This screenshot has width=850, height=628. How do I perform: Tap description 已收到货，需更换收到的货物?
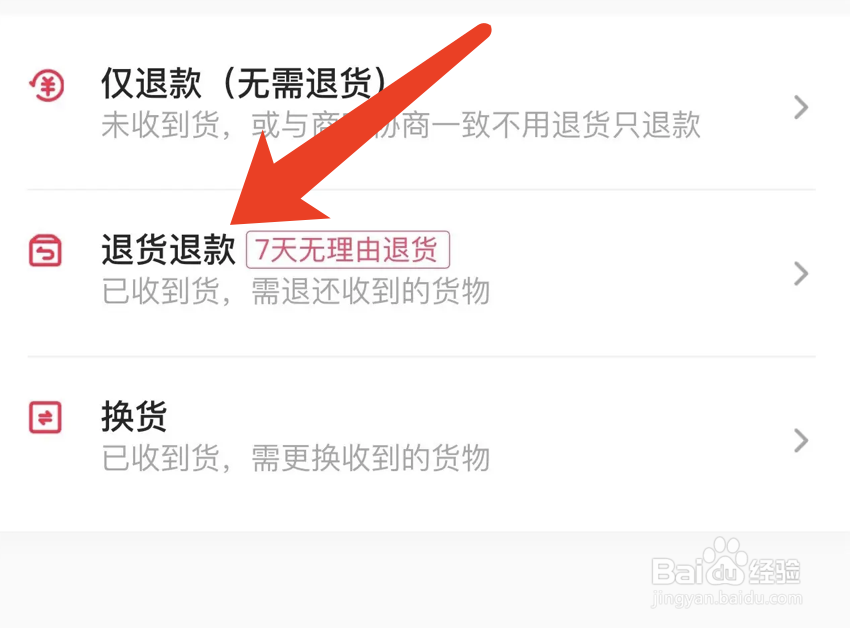click(296, 457)
